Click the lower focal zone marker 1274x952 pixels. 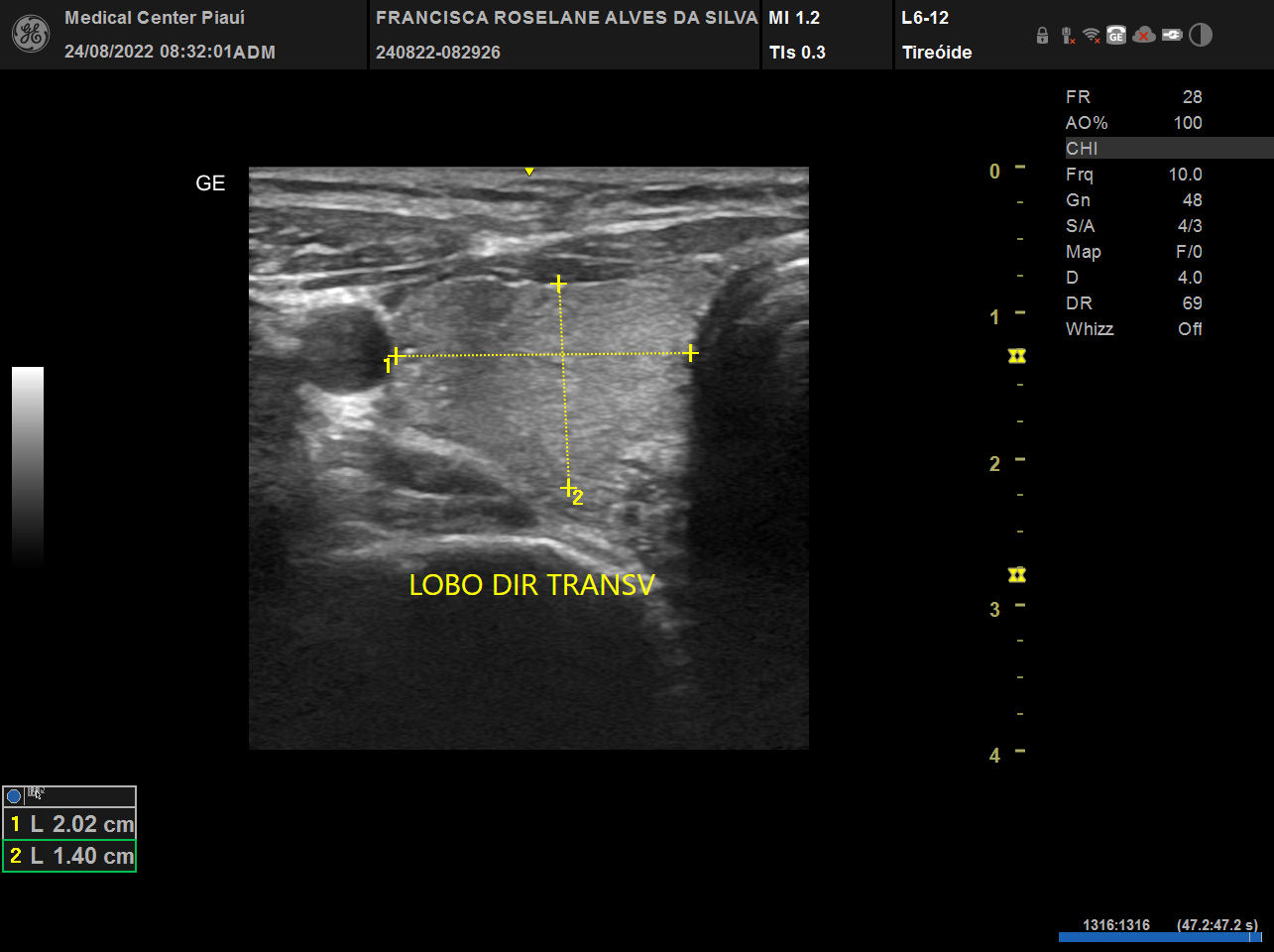pyautogui.click(x=1016, y=575)
